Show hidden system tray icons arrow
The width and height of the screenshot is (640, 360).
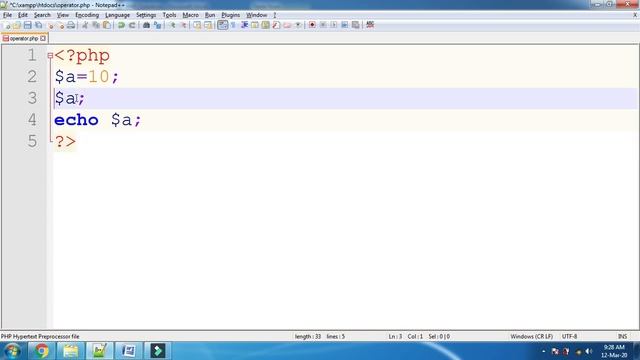(x=543, y=351)
